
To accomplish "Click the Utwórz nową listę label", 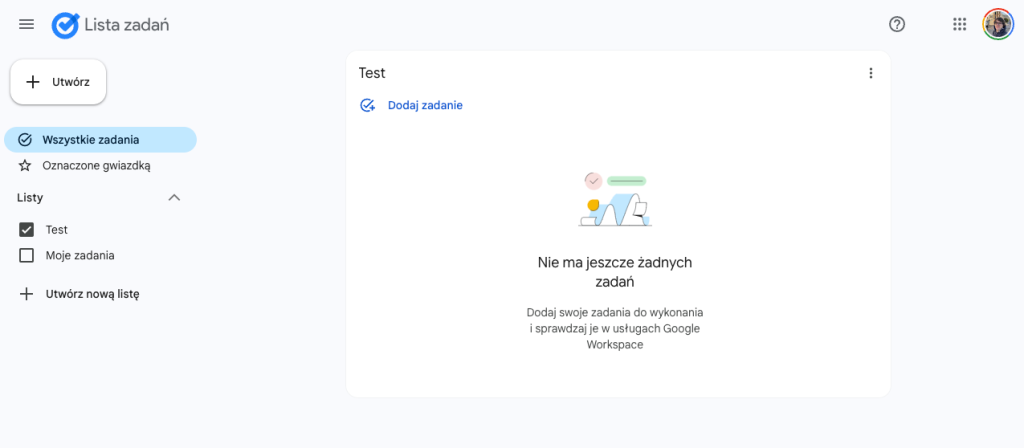I will (x=92, y=294).
